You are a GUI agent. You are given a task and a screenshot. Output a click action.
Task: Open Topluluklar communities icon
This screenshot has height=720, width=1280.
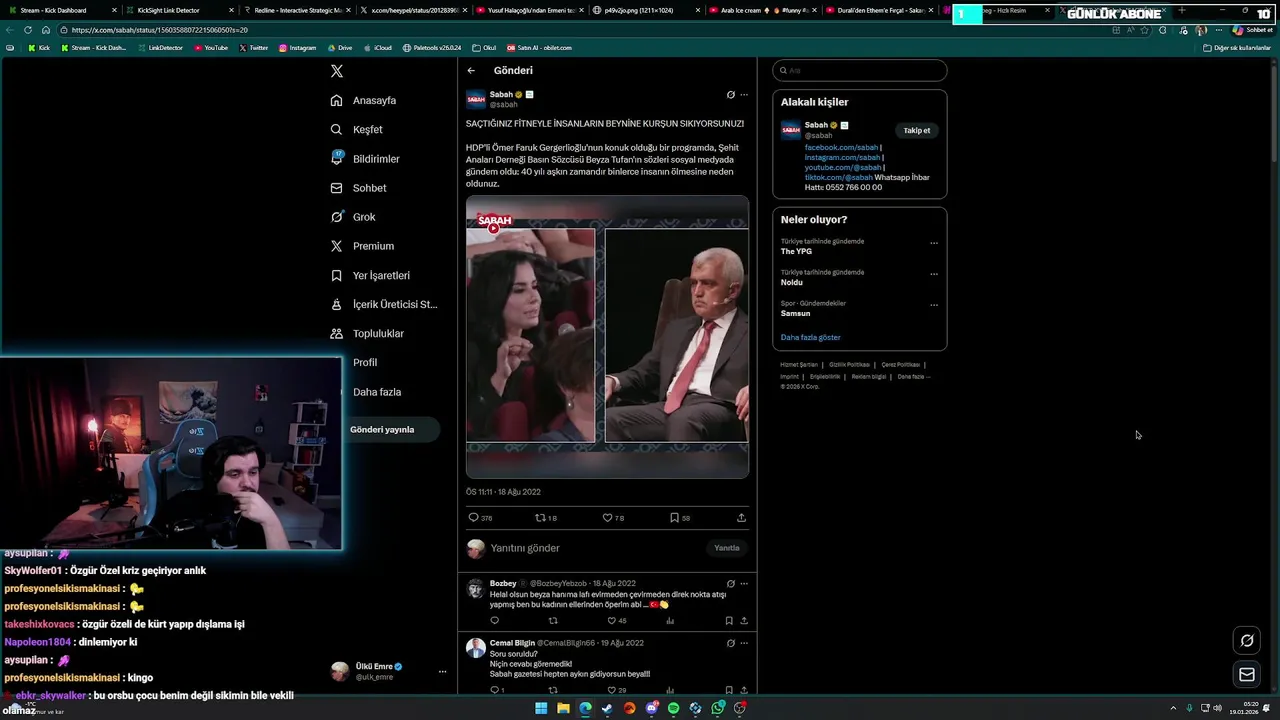click(337, 333)
